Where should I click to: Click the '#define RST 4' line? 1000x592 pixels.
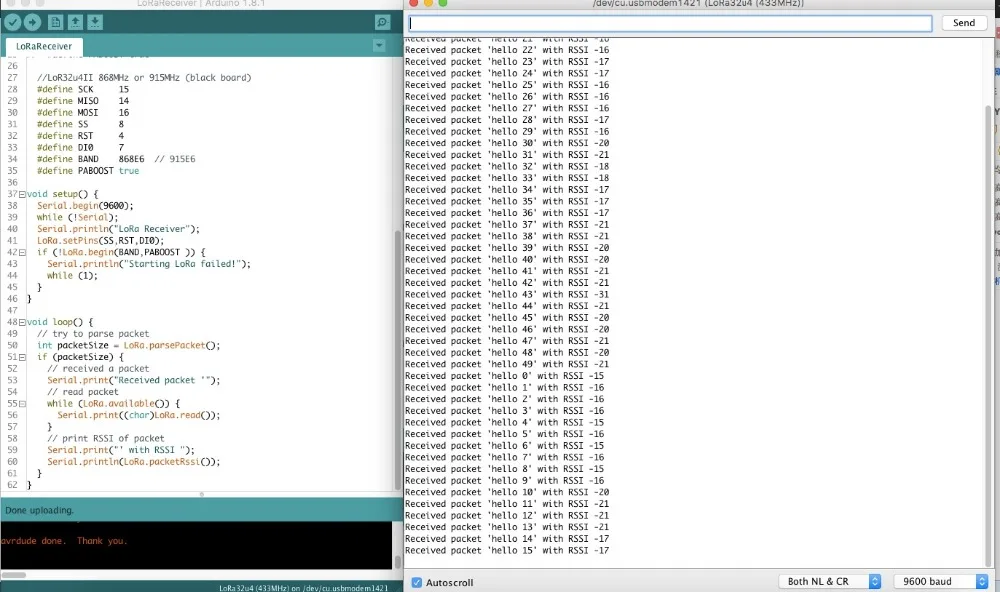(80, 136)
